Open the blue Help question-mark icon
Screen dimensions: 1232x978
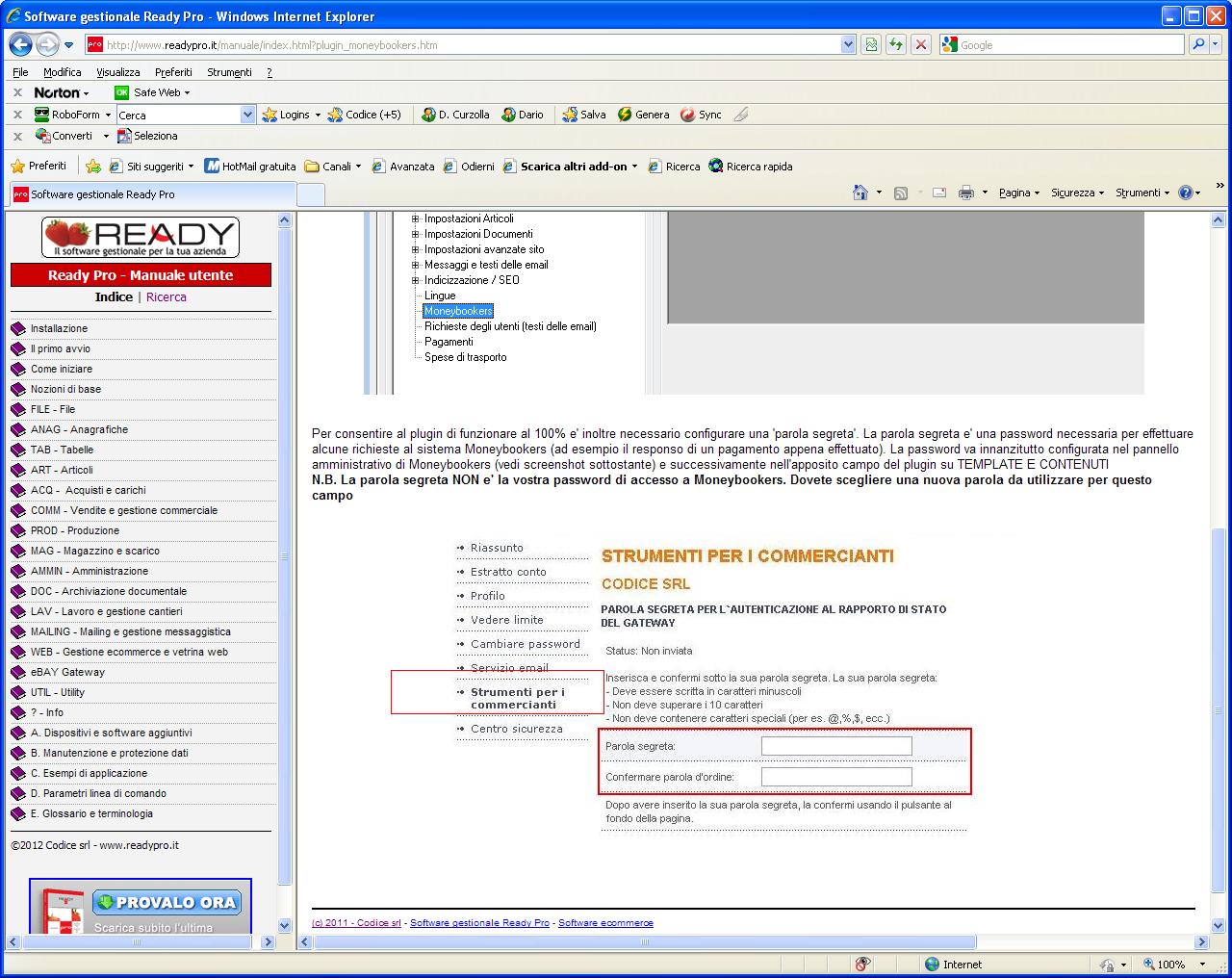tap(1186, 193)
